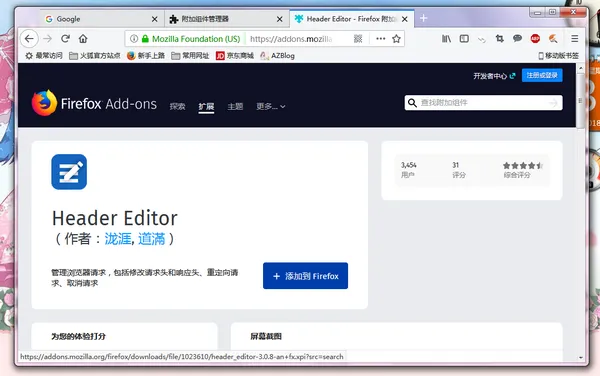Open author link 泷涯
The image size is (600, 376).
click(118, 239)
